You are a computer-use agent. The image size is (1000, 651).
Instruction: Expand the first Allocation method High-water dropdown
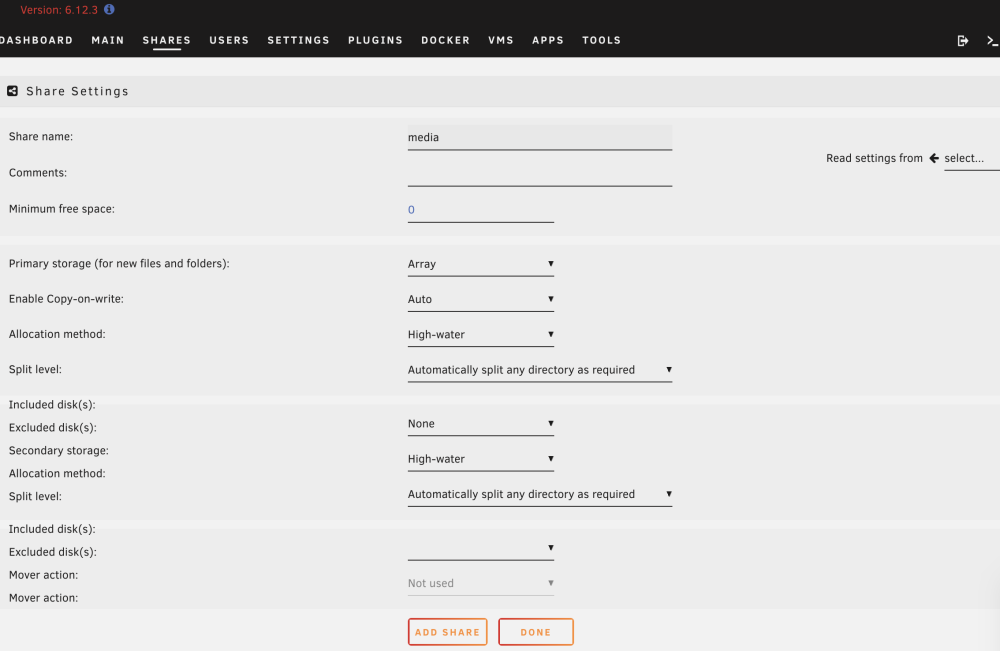(x=480, y=334)
